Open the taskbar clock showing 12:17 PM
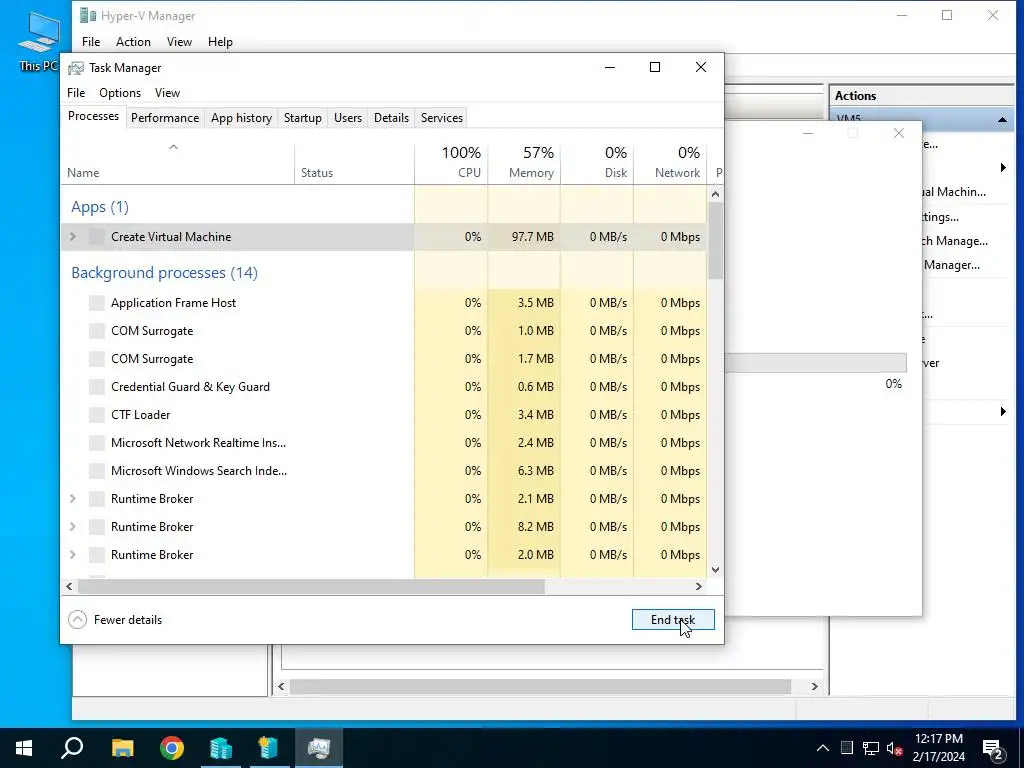 [x=938, y=748]
